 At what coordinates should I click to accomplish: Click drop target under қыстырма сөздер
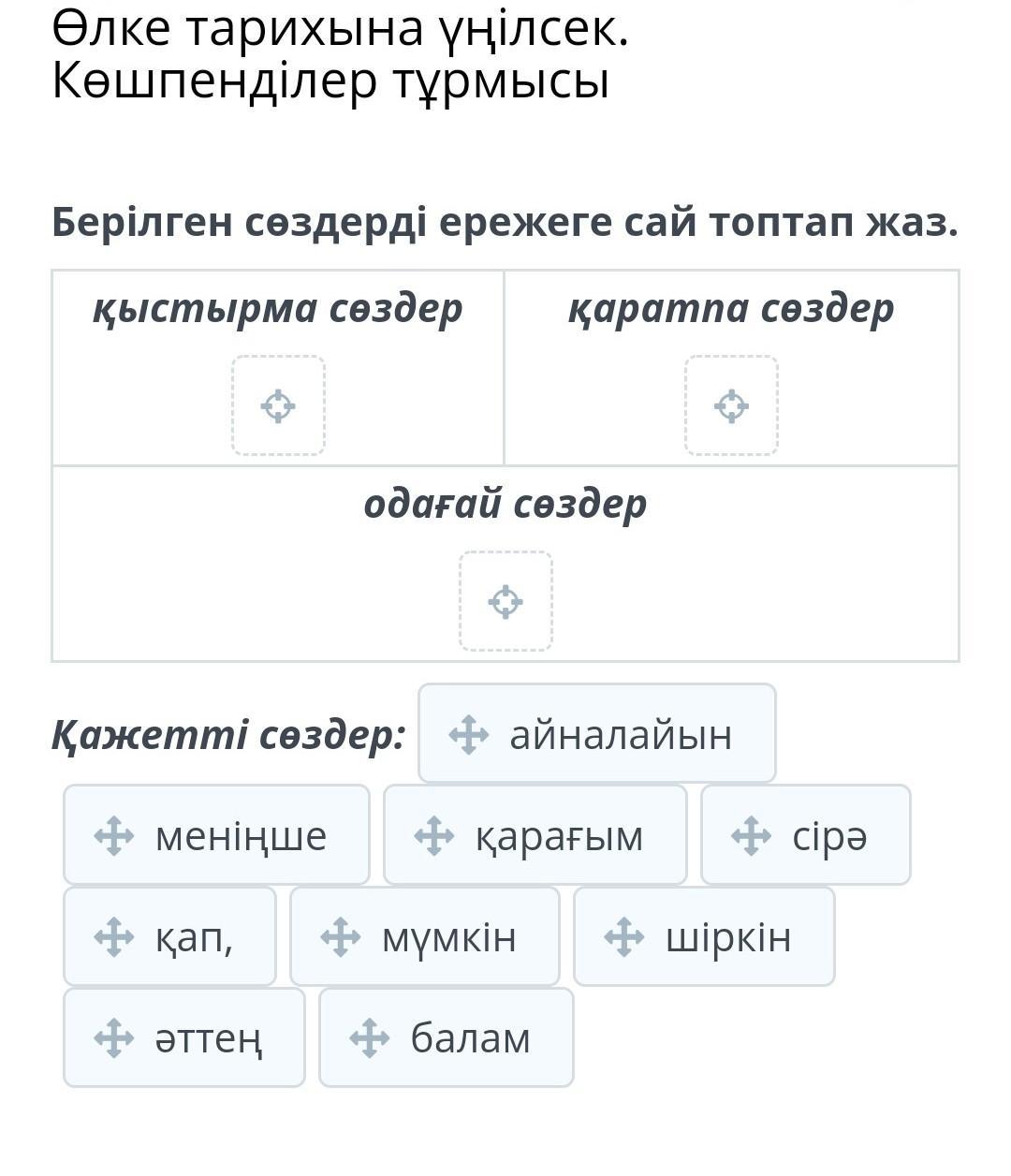point(278,405)
